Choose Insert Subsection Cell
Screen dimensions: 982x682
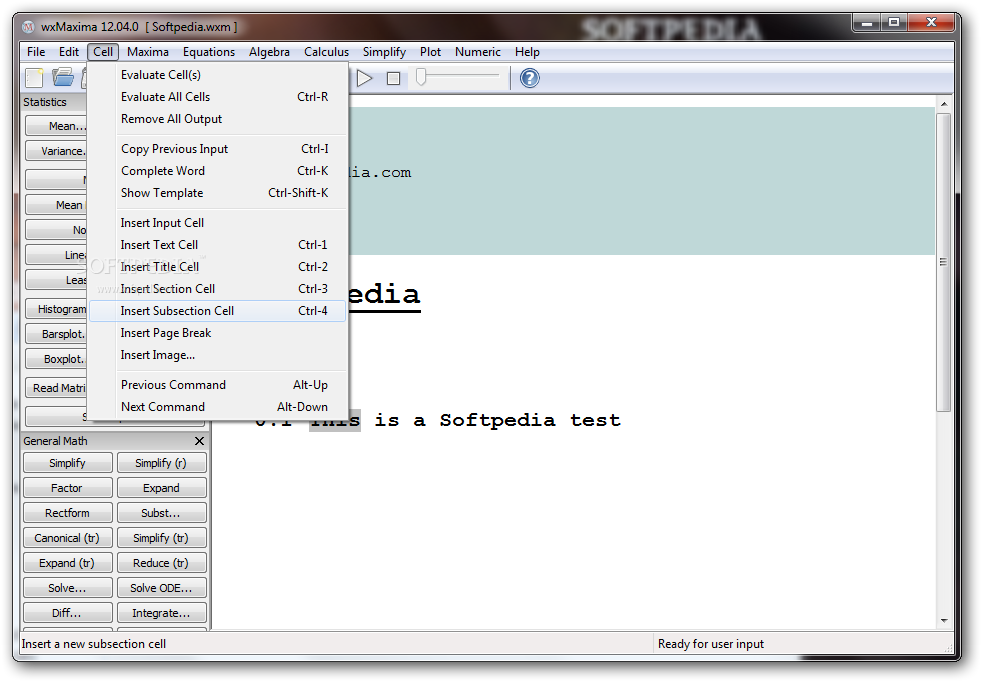(x=217, y=311)
